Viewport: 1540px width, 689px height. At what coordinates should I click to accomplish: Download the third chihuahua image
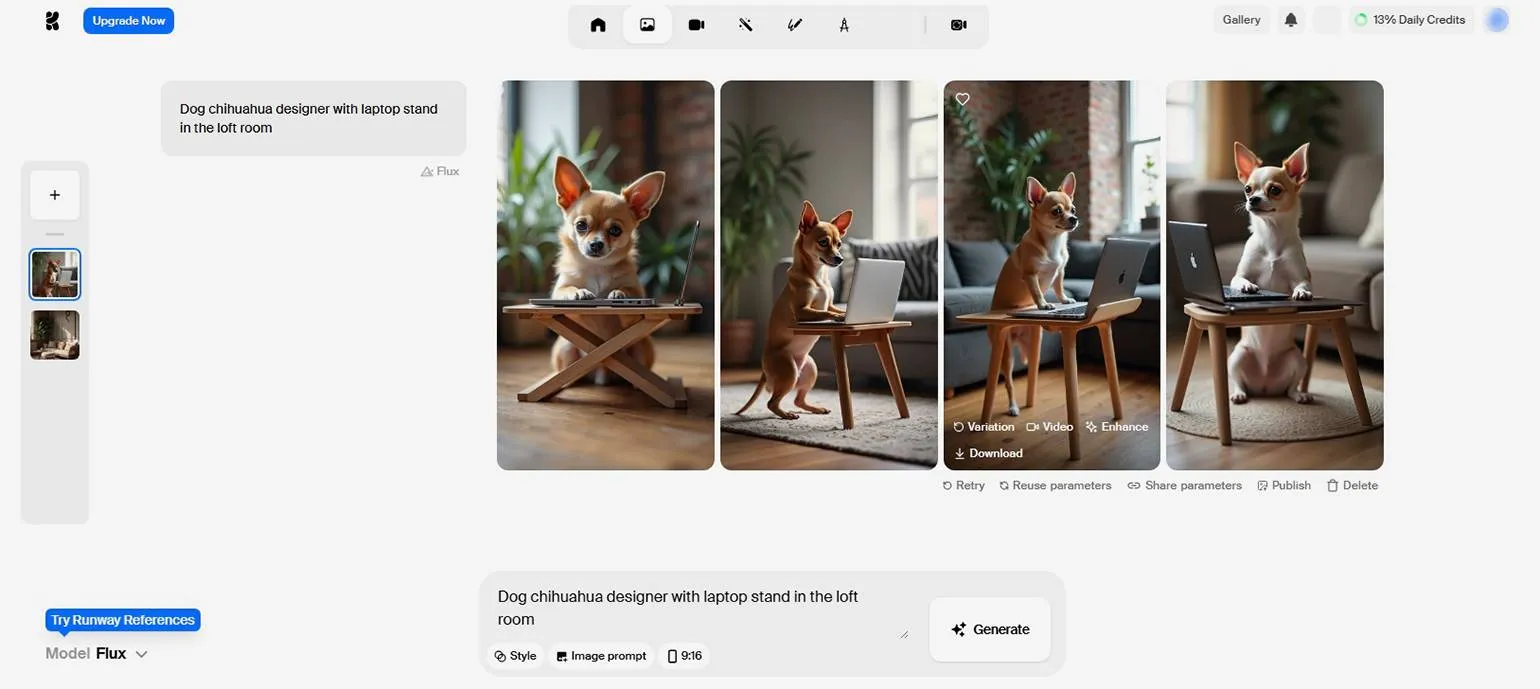[x=988, y=453]
